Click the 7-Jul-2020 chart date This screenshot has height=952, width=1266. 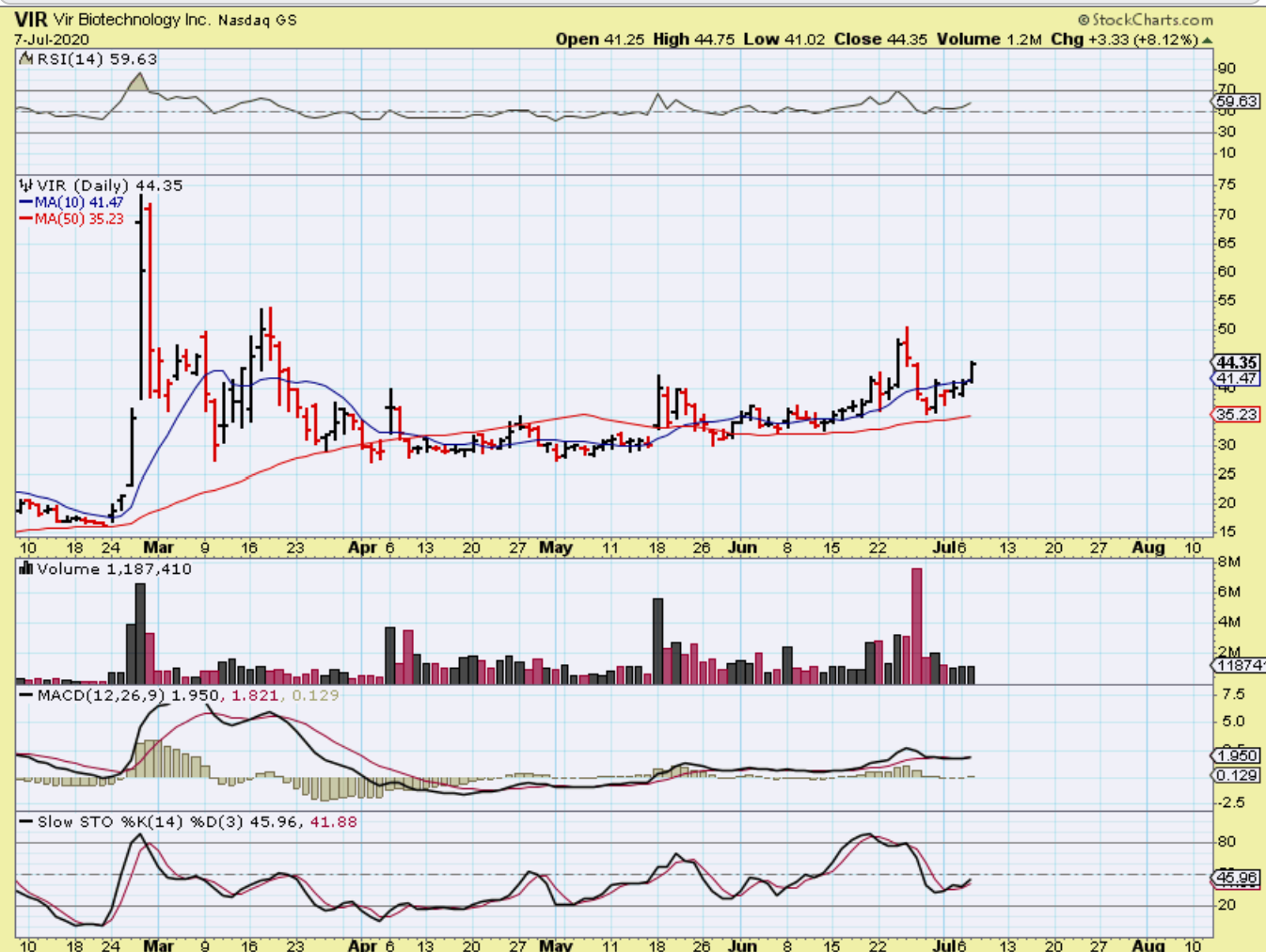(x=52, y=40)
